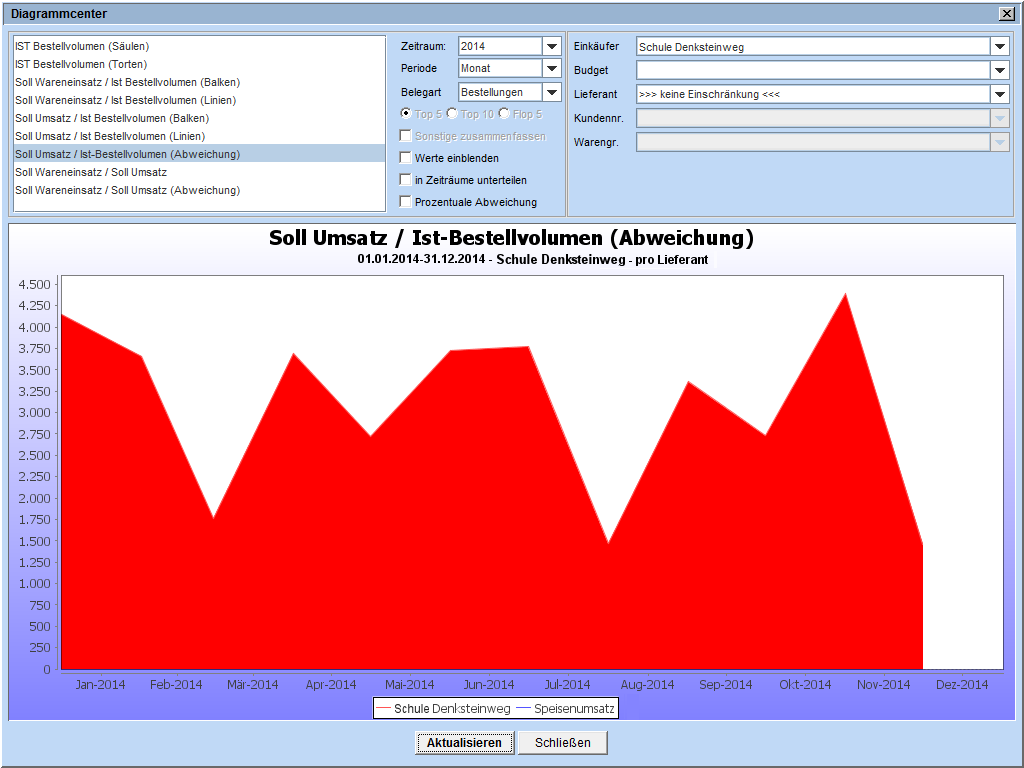The width and height of the screenshot is (1024, 768).
Task: Choose 'Soll Umsatz / Ist Bestellvolumen (Linien)'
Action: [x=110, y=136]
